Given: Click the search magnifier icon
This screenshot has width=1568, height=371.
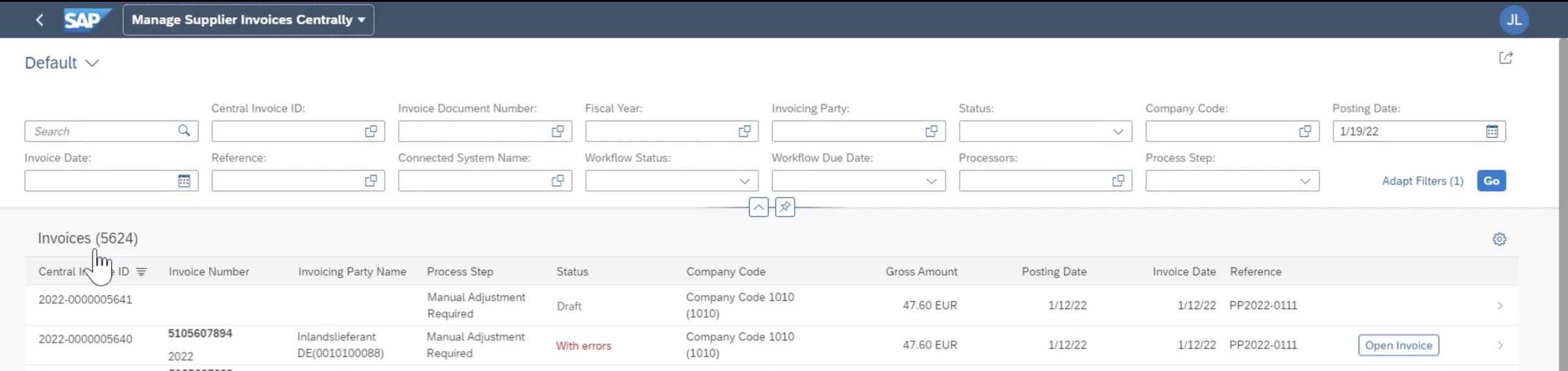Looking at the screenshot, I should pyautogui.click(x=184, y=131).
